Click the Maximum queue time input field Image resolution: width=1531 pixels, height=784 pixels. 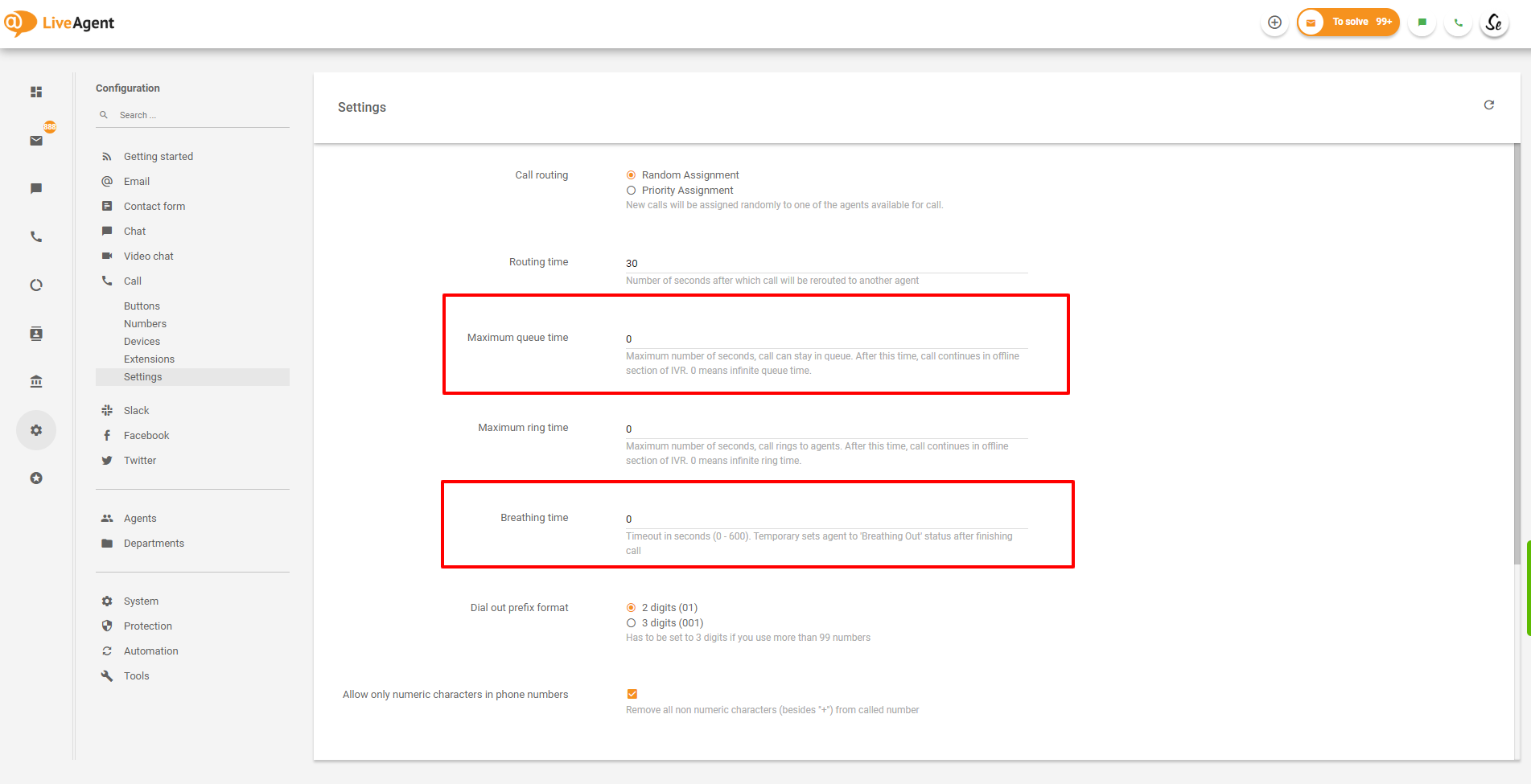(x=826, y=339)
